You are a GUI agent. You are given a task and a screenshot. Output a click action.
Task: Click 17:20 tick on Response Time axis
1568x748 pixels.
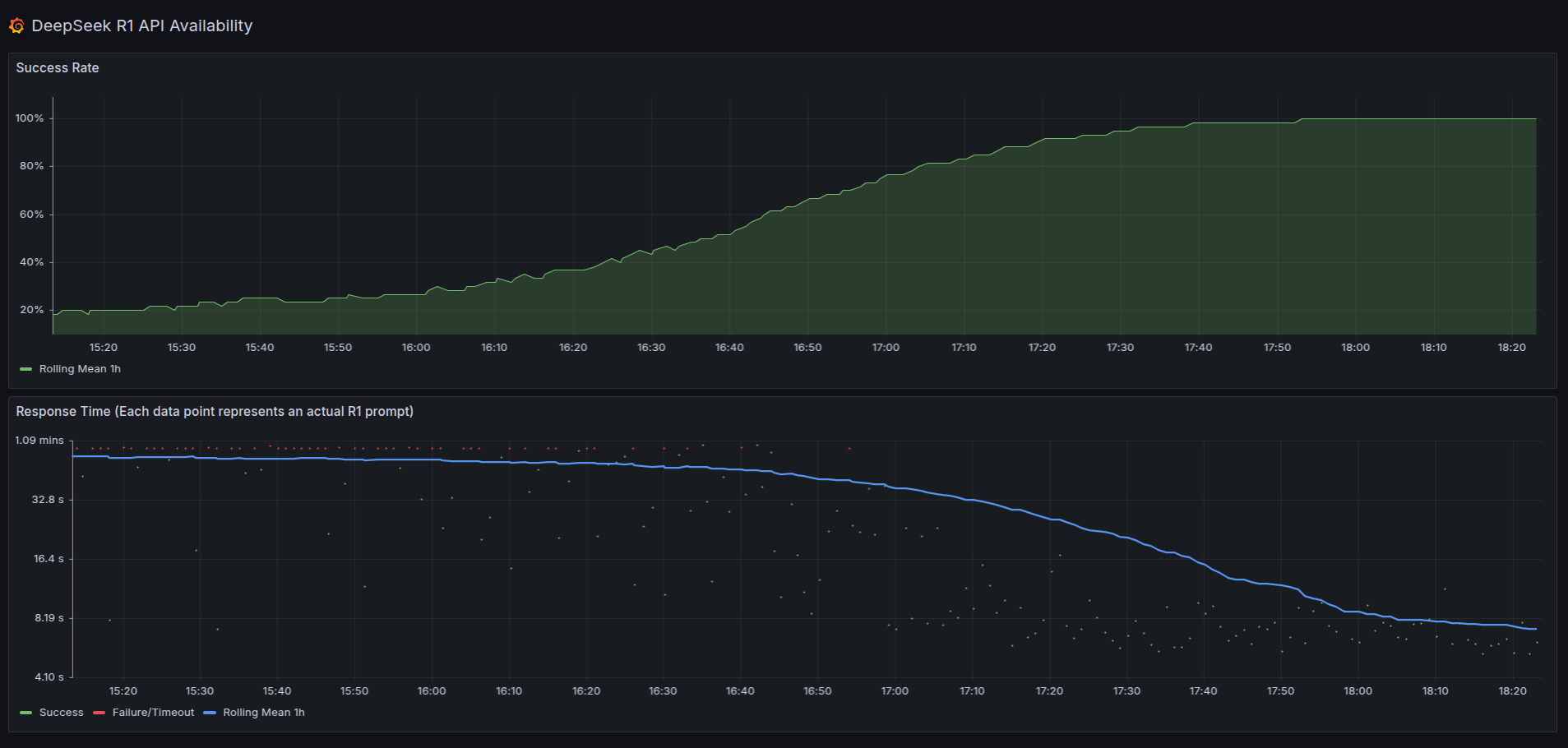(1049, 691)
